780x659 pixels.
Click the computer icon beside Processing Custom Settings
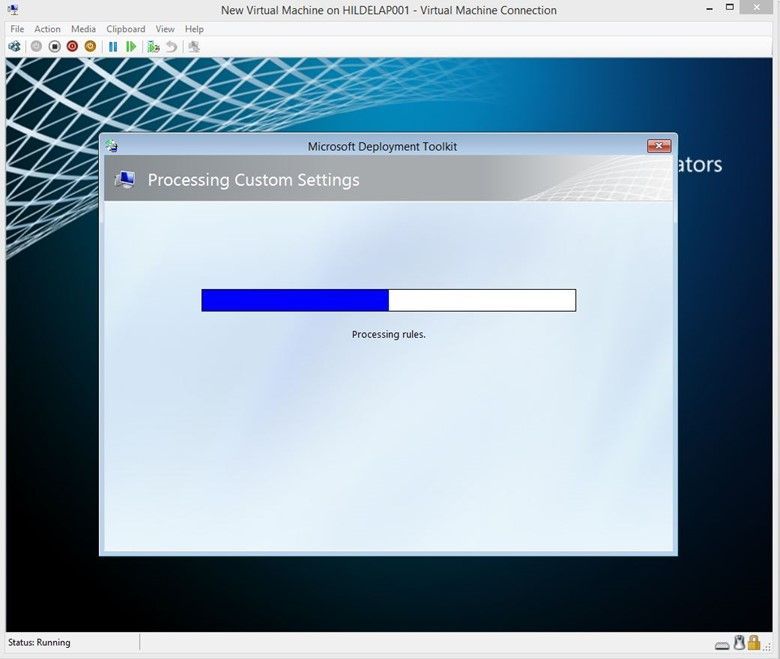coord(125,180)
